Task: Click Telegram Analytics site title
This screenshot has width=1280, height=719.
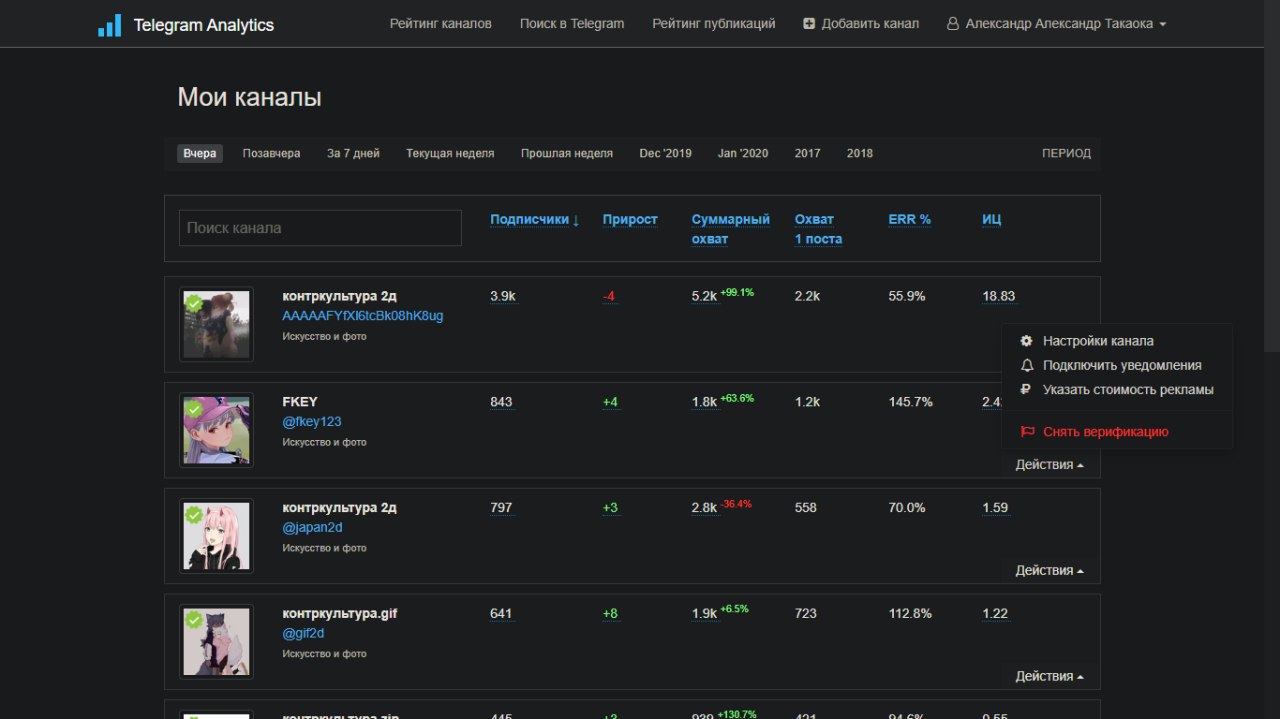Action: point(204,25)
